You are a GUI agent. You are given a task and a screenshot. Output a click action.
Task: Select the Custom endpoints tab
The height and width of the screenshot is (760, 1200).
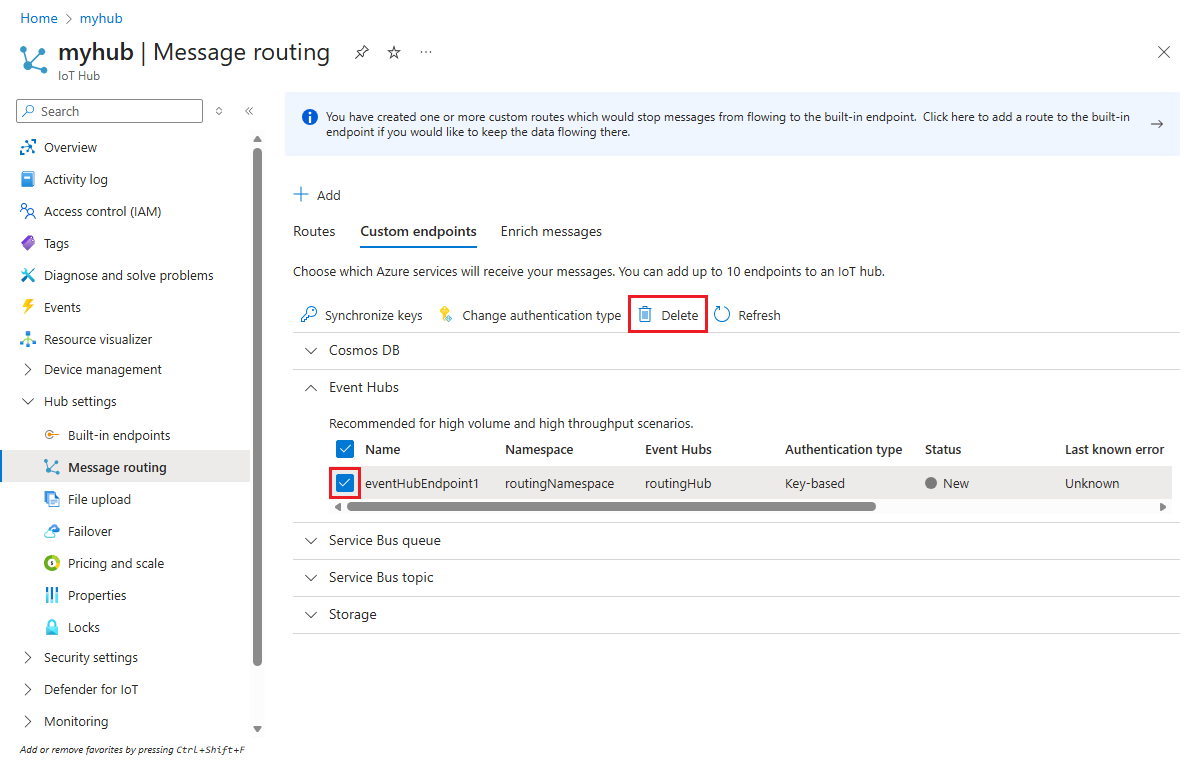tap(418, 231)
